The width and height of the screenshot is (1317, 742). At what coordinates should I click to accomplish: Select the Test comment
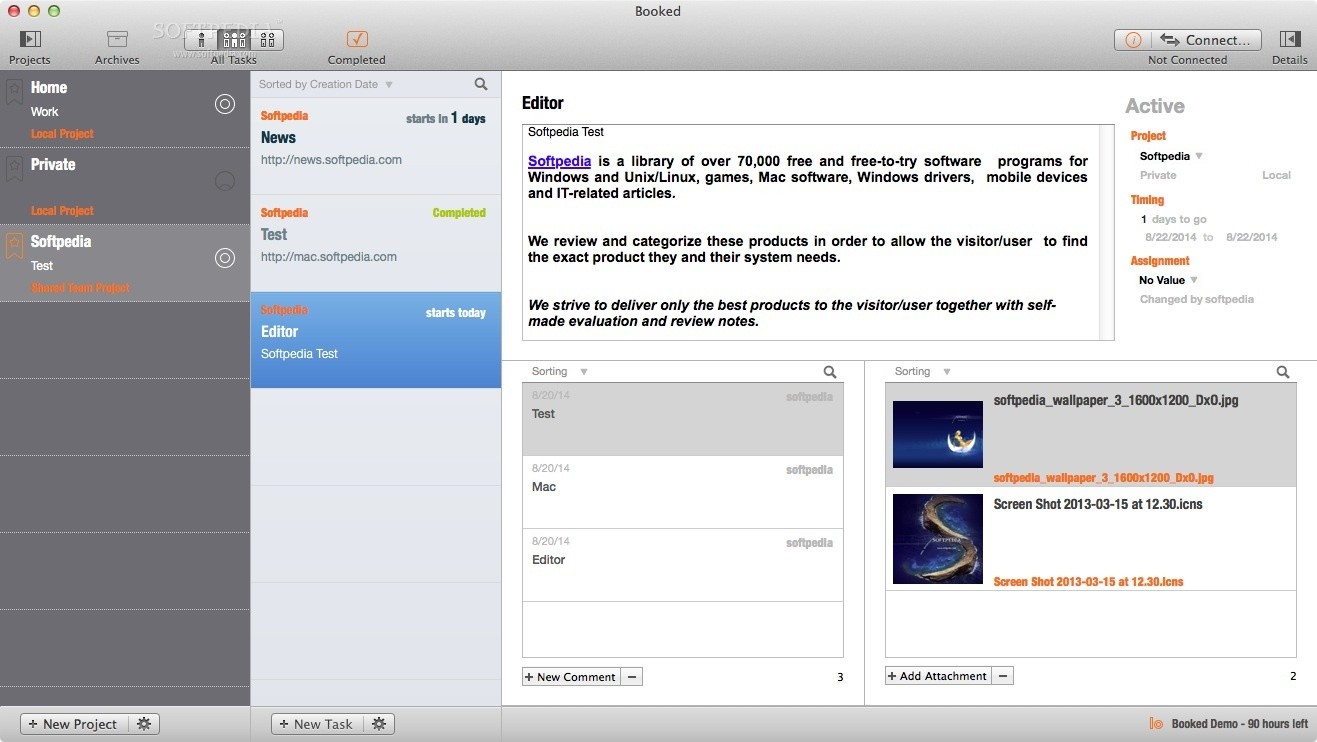pos(683,419)
